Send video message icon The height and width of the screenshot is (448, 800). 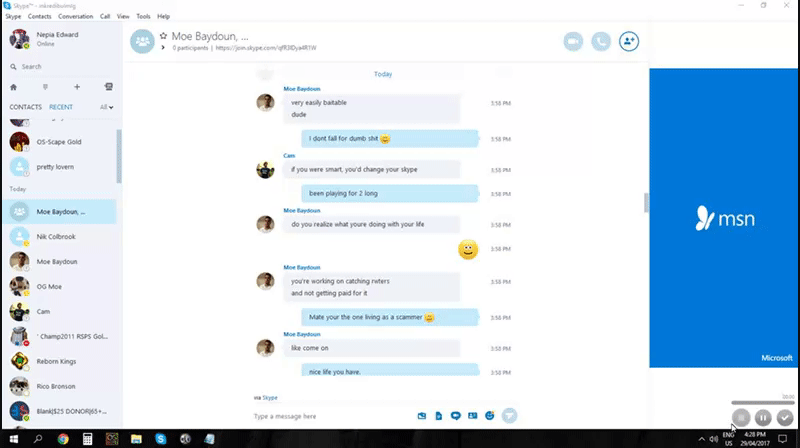(456, 416)
